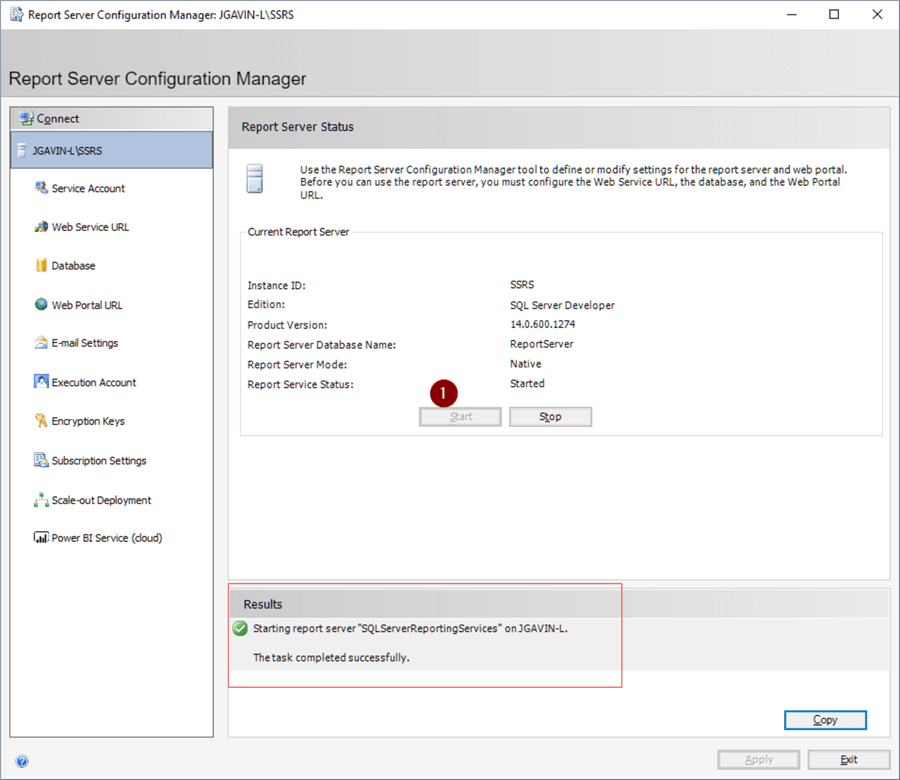This screenshot has height=780, width=900.
Task: Click the Power BI Service chart icon
Action: click(x=41, y=538)
